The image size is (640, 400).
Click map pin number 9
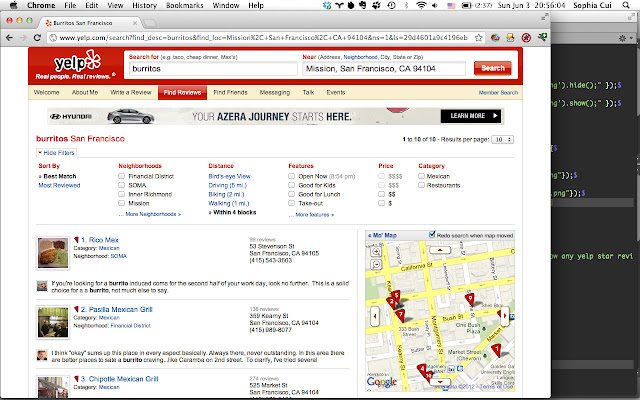point(470,299)
